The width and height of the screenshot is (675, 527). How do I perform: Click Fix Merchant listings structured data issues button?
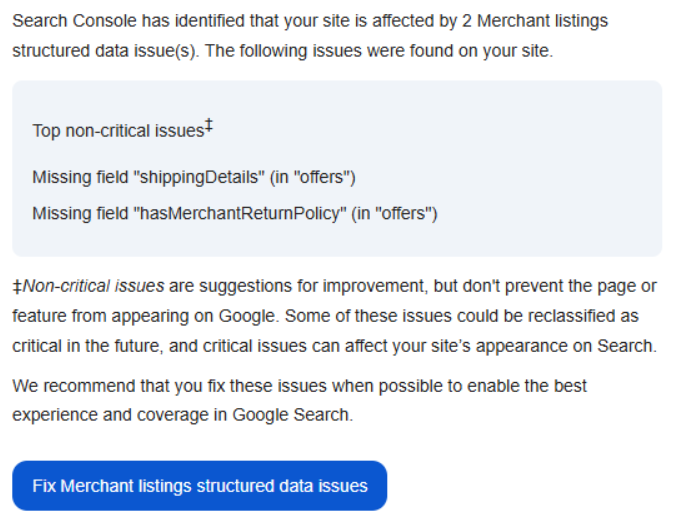tap(199, 486)
